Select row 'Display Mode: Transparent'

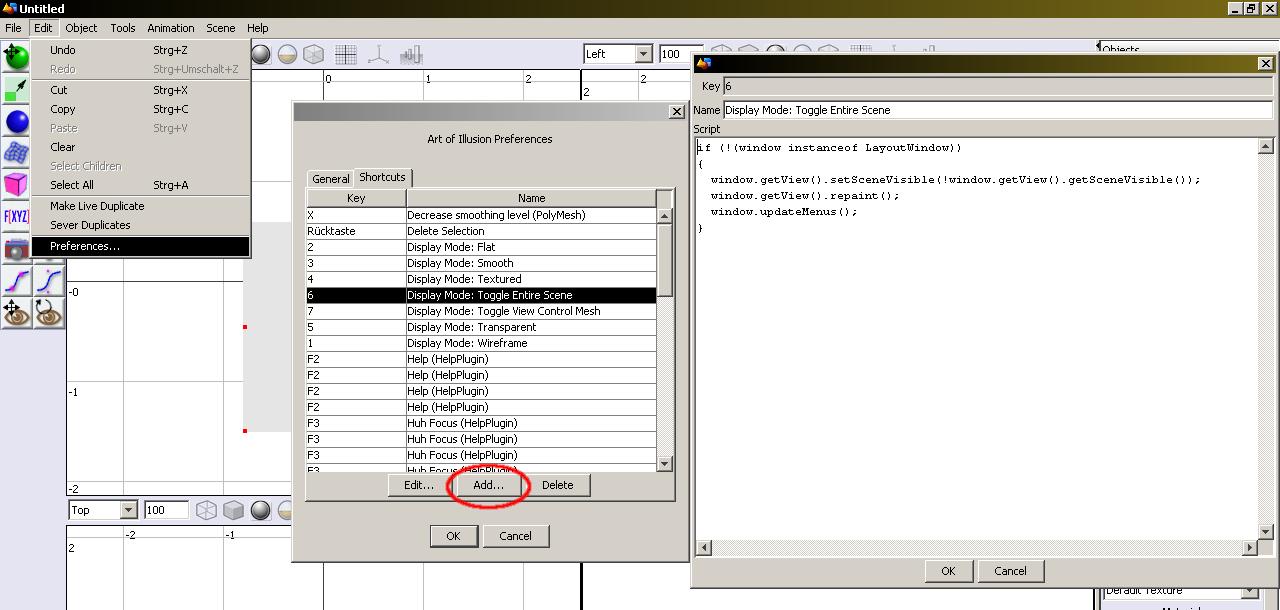coord(481,327)
